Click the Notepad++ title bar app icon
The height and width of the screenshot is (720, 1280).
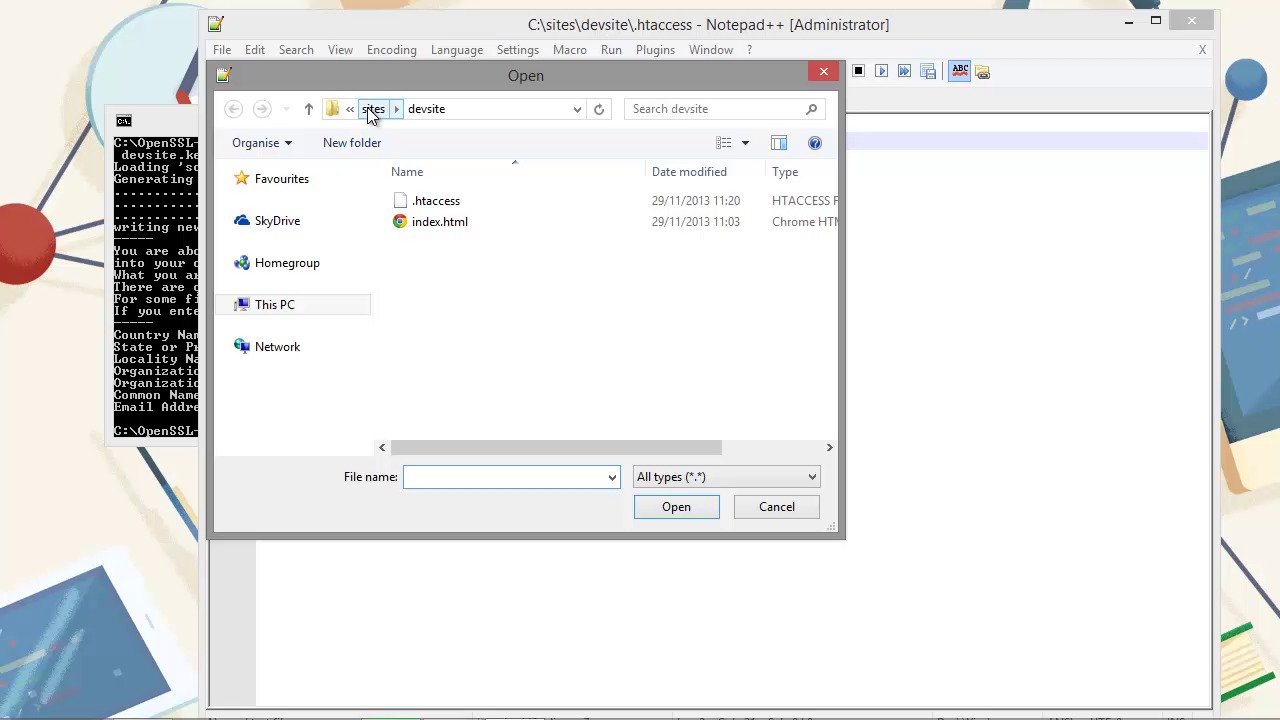point(215,24)
